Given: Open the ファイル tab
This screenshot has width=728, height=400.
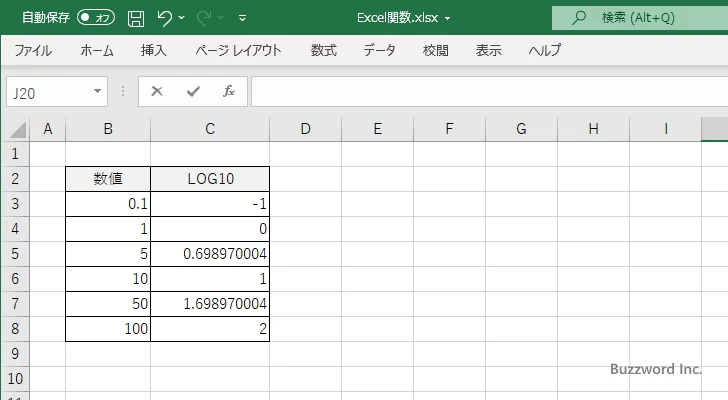Looking at the screenshot, I should 33,50.
